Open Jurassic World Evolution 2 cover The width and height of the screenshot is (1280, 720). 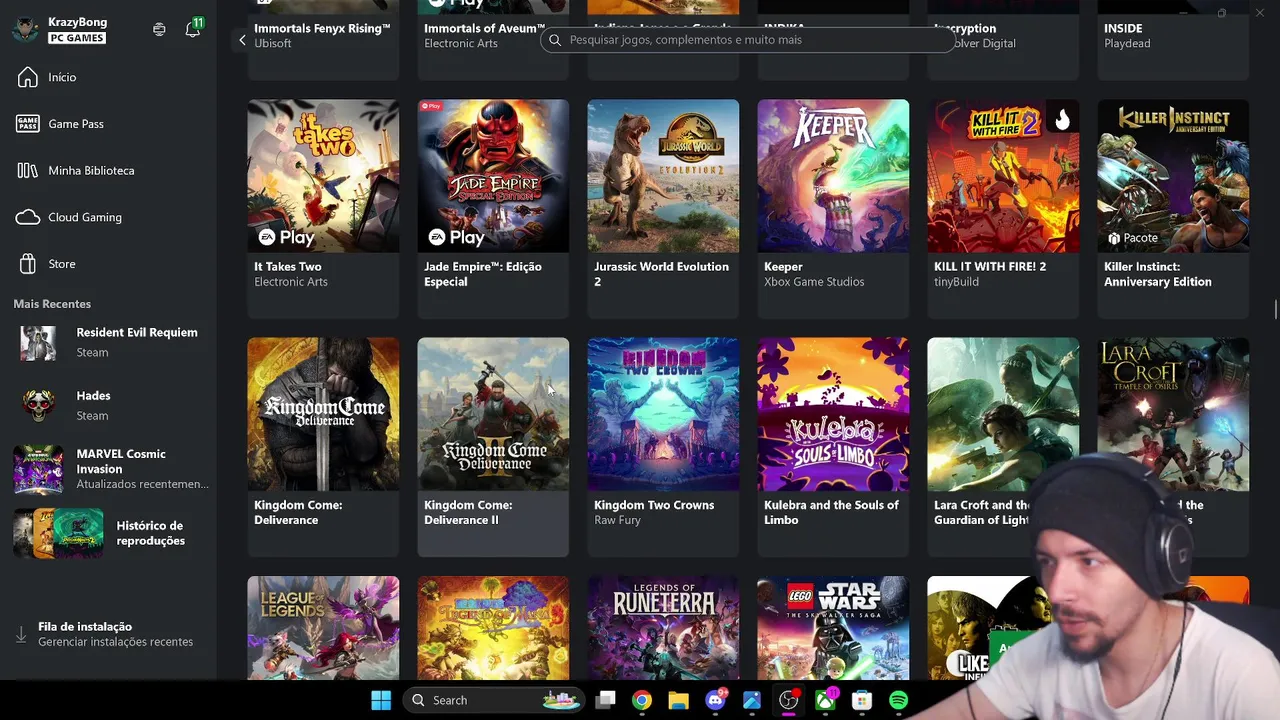point(663,176)
